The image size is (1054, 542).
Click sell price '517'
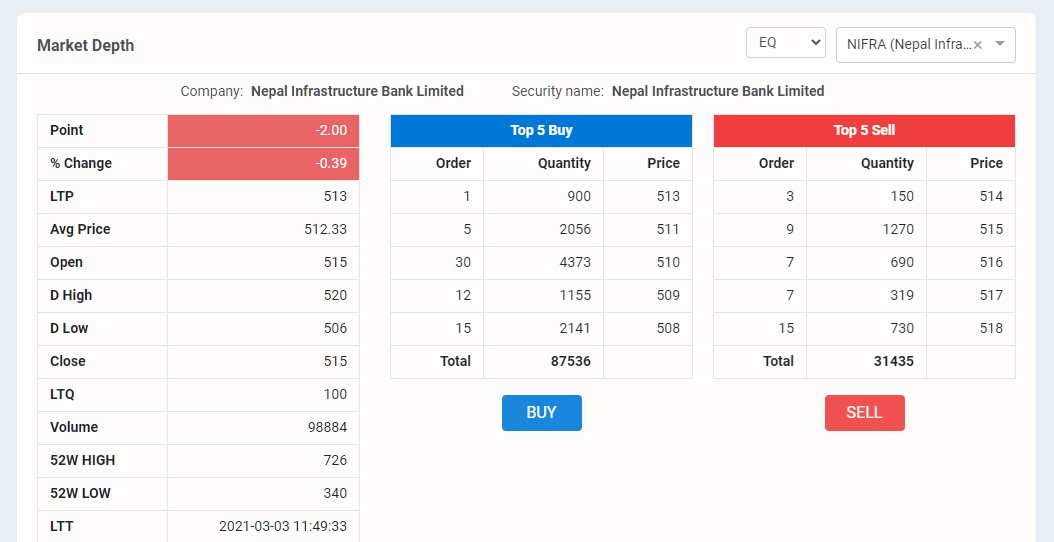tap(991, 295)
